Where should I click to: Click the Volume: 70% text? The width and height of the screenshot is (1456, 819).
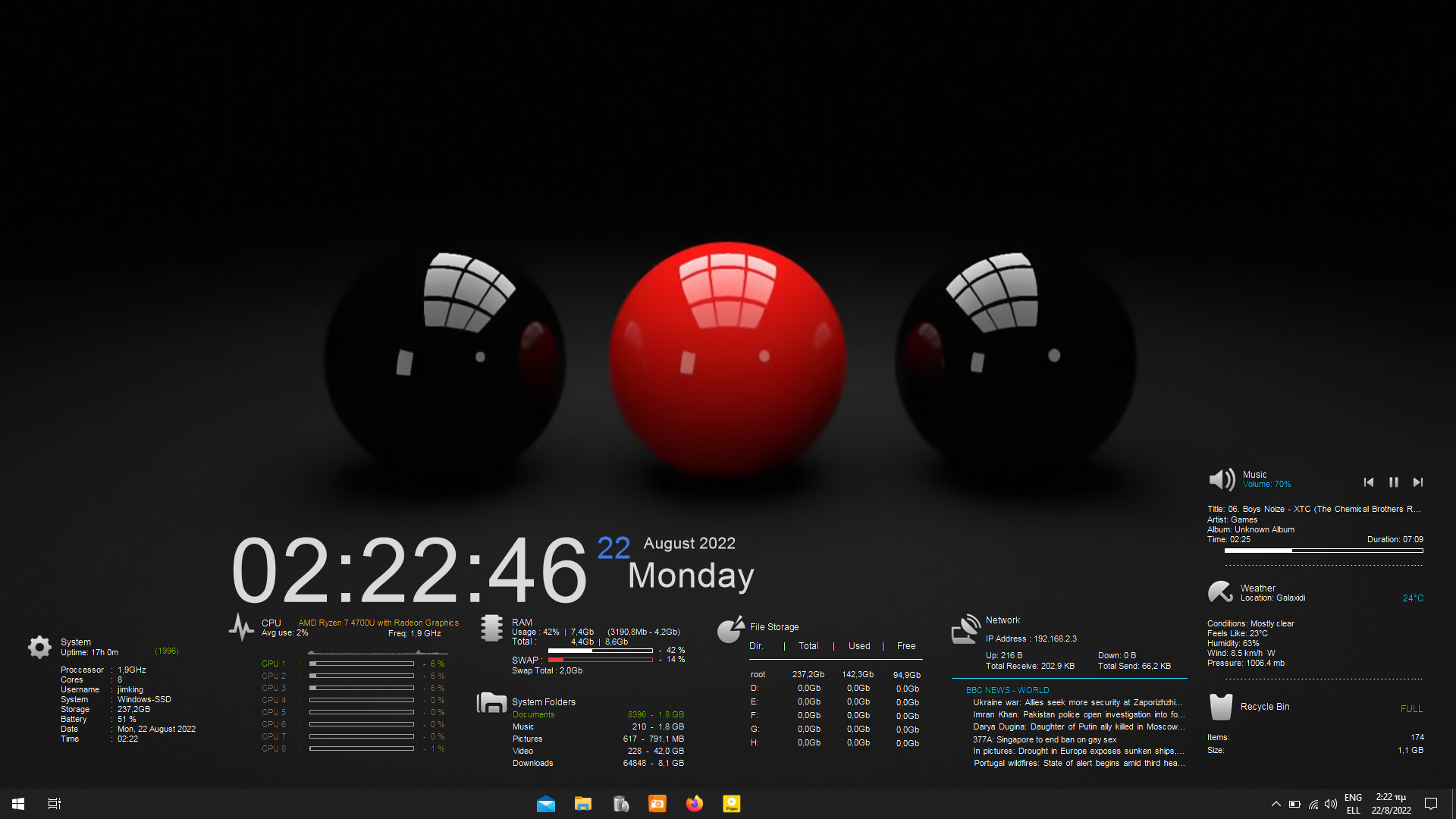(1266, 484)
